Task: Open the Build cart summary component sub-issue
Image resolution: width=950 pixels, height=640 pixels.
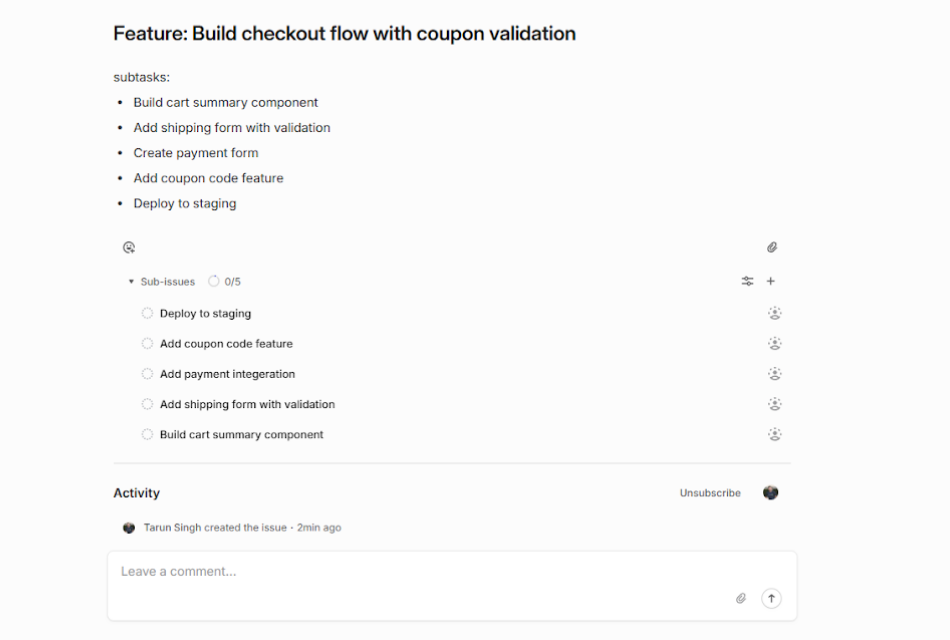Action: coord(241,435)
